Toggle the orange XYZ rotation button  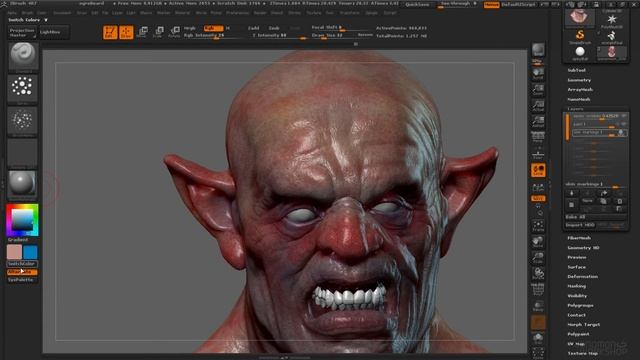(x=538, y=198)
